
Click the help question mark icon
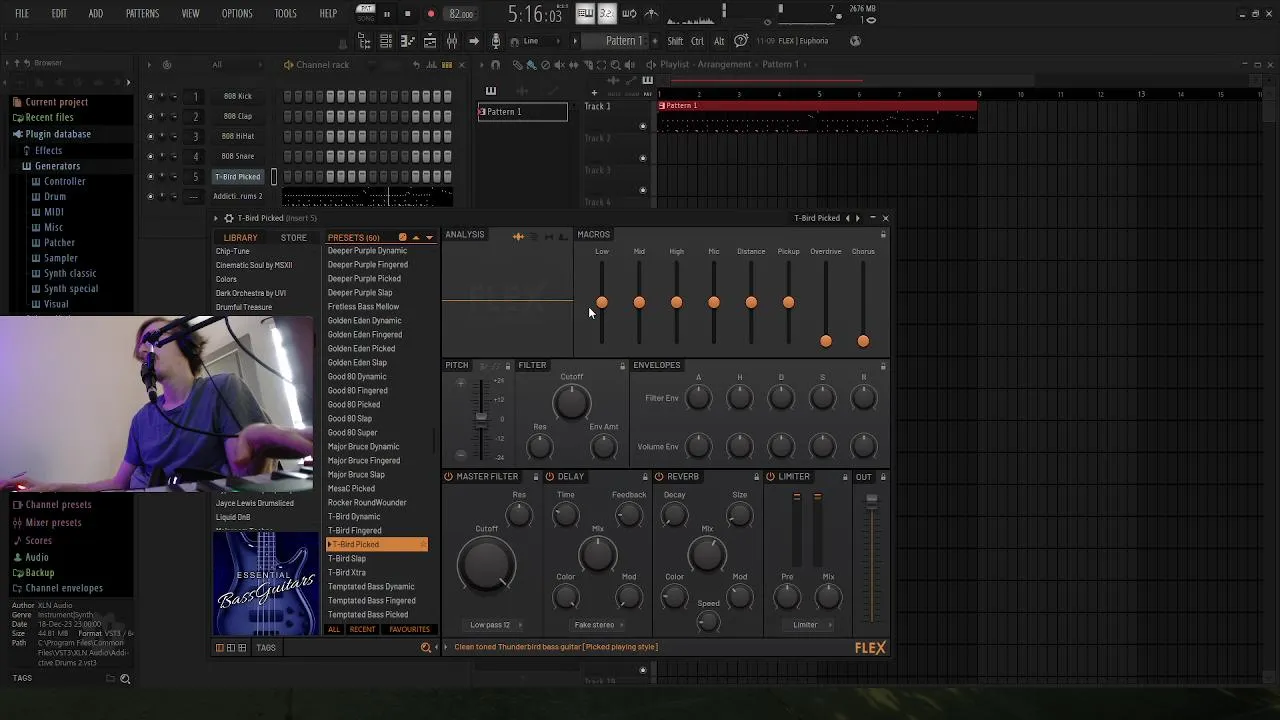[741, 41]
